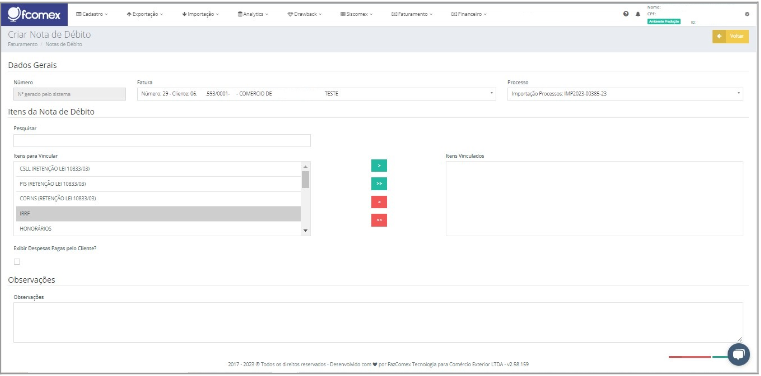
Task: Expand the Fatura dropdown
Action: coord(316,94)
